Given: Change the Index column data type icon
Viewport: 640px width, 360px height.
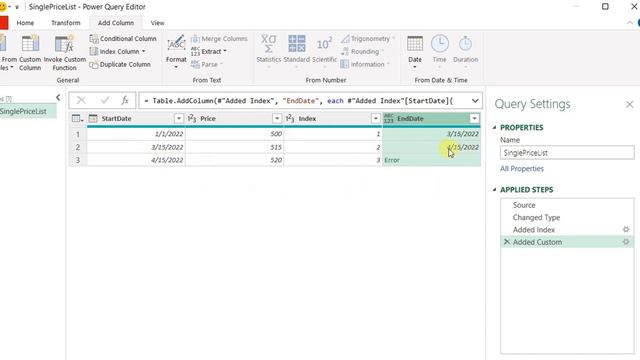Looking at the screenshot, I should [290, 118].
